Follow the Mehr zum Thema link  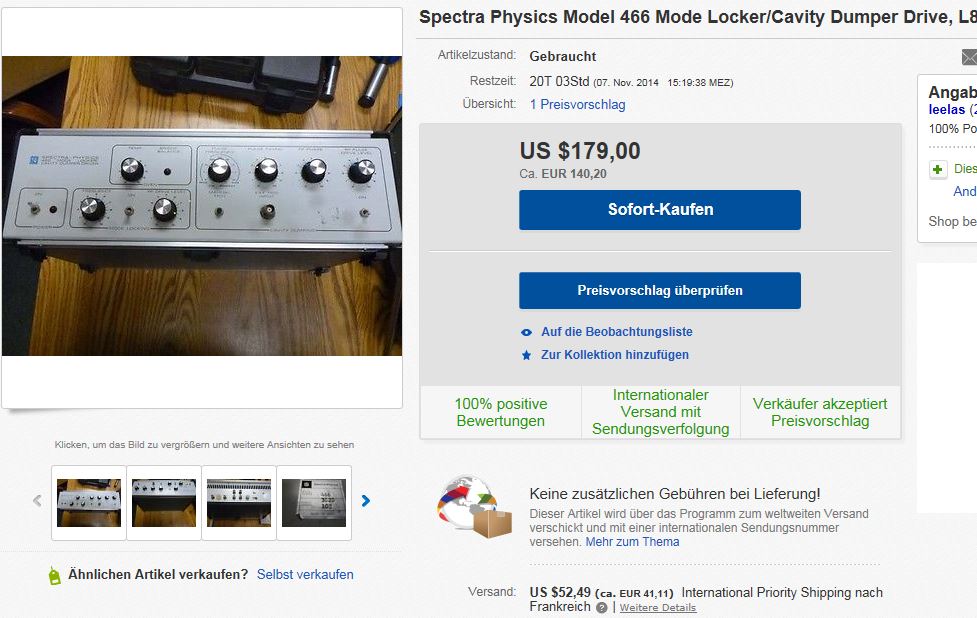click(x=632, y=542)
